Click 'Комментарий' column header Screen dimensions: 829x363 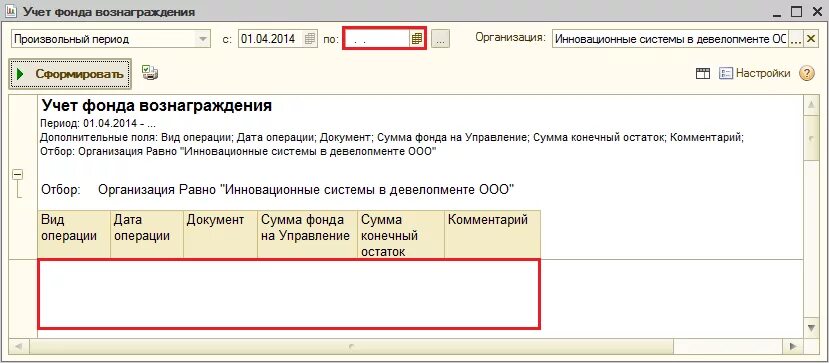492,234
